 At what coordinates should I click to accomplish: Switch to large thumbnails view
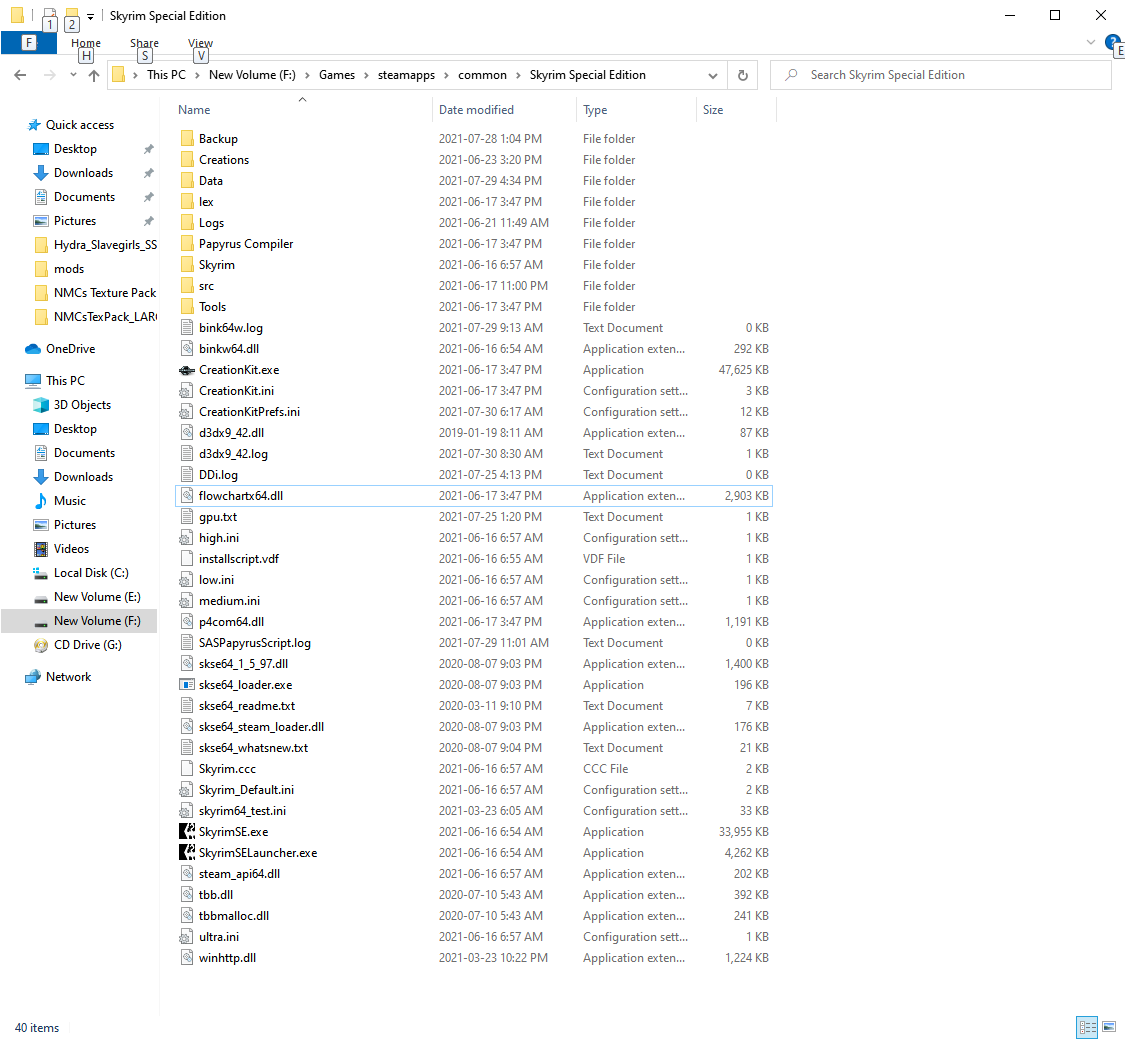[x=1109, y=1027]
